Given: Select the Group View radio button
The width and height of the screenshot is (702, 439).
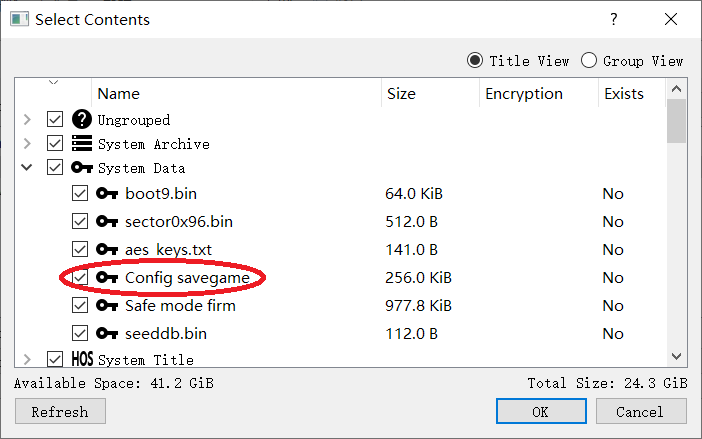Looking at the screenshot, I should click(589, 61).
